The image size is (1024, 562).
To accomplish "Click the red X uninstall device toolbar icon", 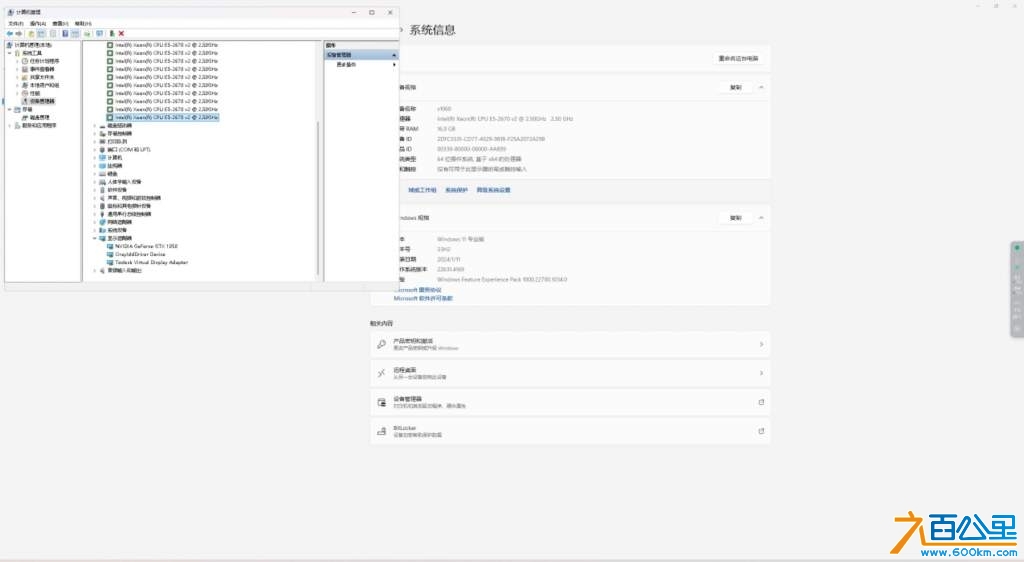I will pos(121,33).
